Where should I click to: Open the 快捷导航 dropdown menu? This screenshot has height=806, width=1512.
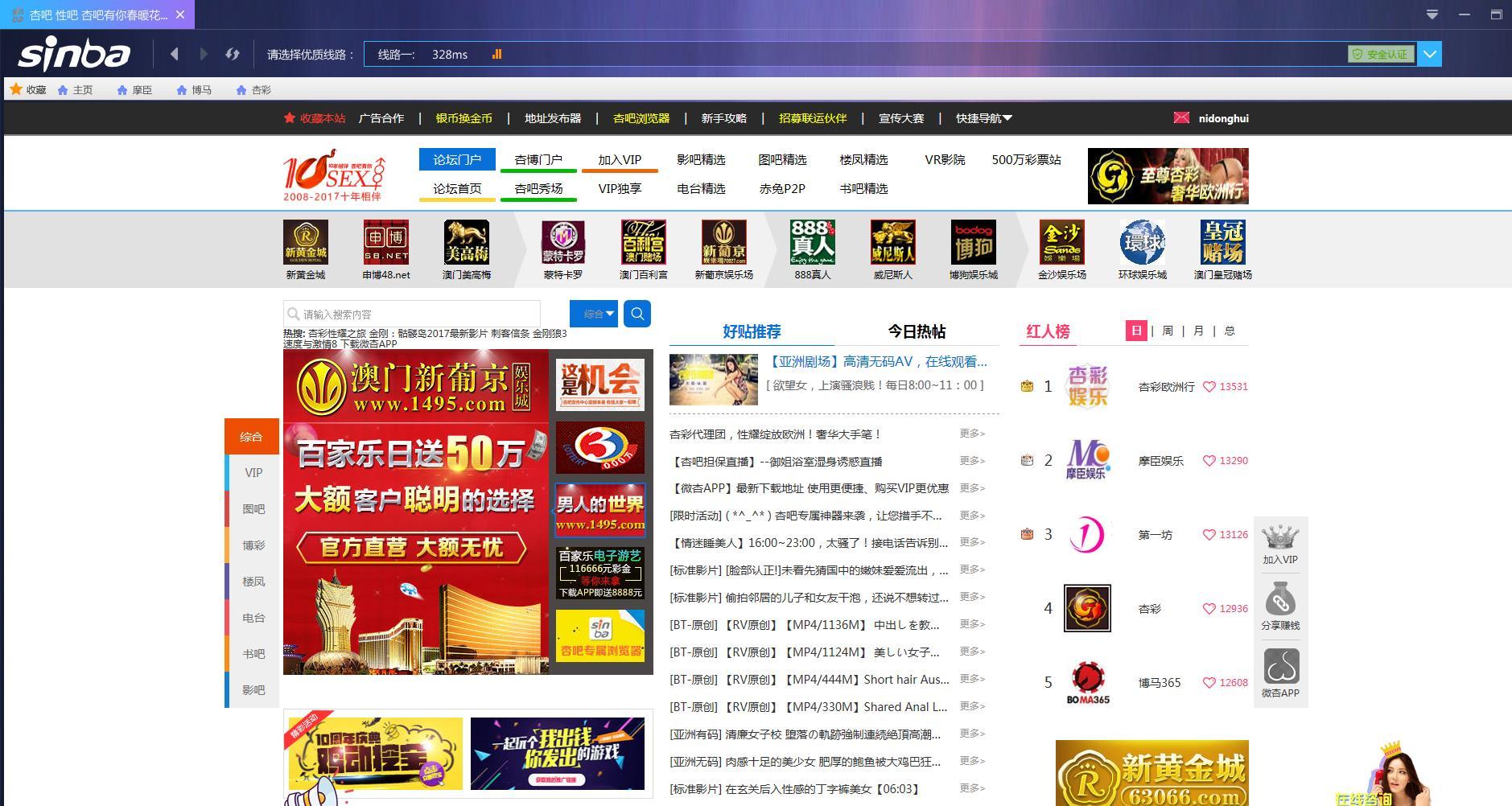984,118
